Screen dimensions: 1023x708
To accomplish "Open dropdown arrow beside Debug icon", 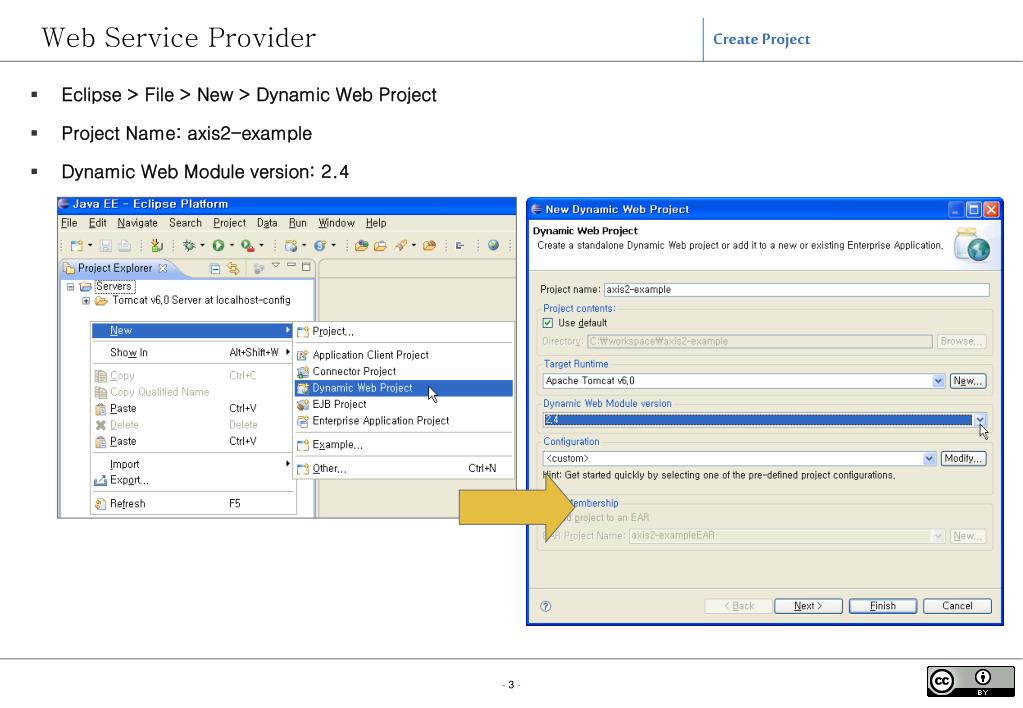I will tap(202, 246).
